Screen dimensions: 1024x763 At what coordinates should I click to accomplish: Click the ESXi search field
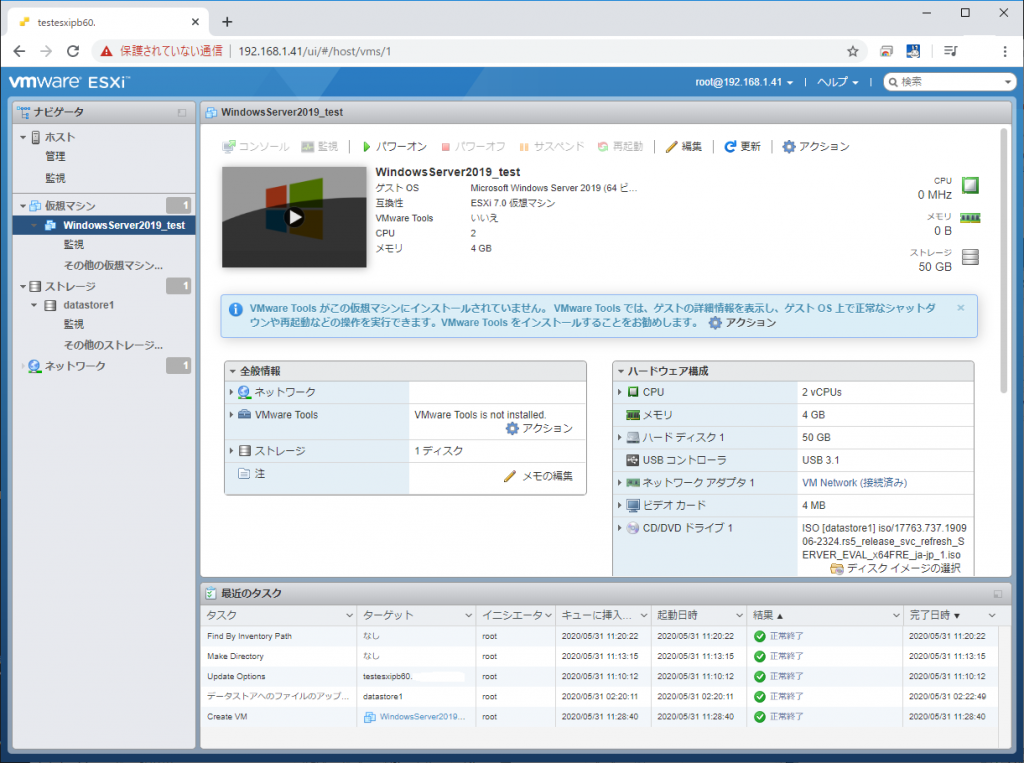[x=950, y=82]
